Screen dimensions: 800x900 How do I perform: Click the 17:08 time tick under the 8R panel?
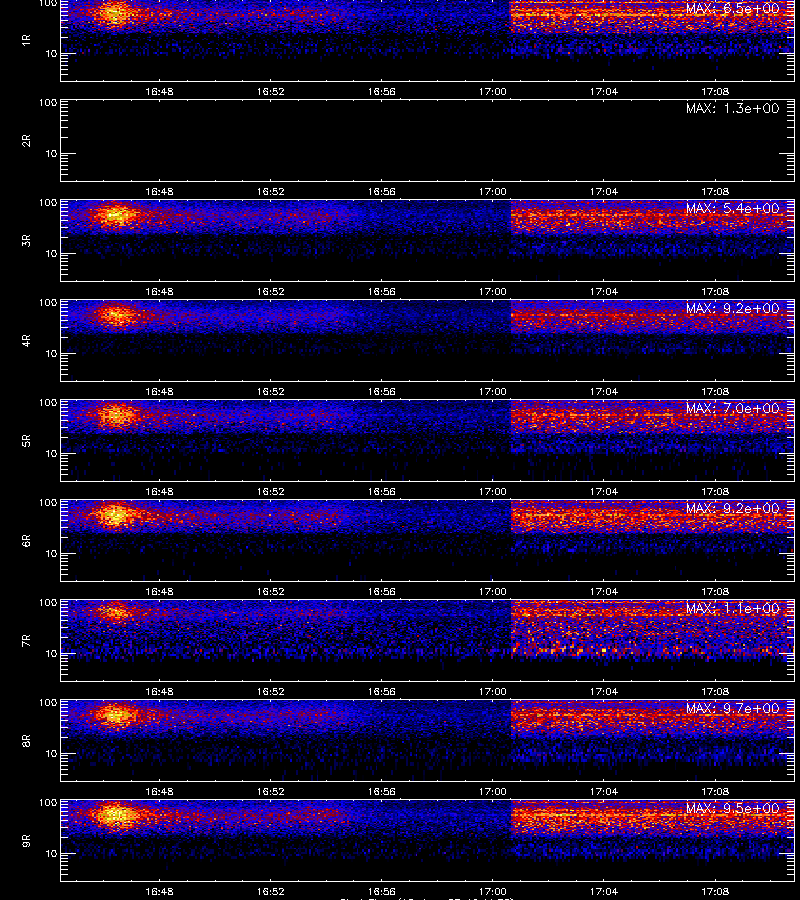click(715, 792)
